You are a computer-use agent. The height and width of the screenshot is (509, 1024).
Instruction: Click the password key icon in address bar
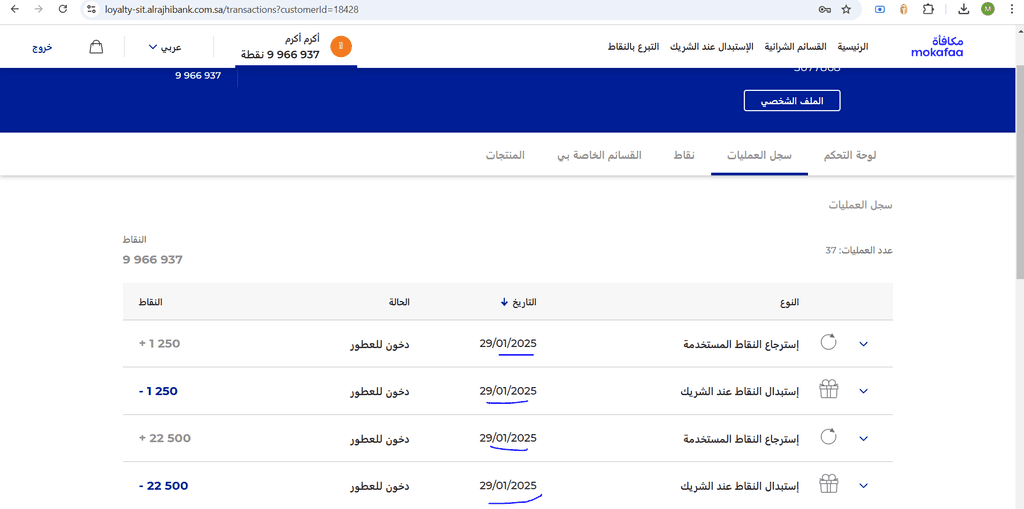pos(824,9)
